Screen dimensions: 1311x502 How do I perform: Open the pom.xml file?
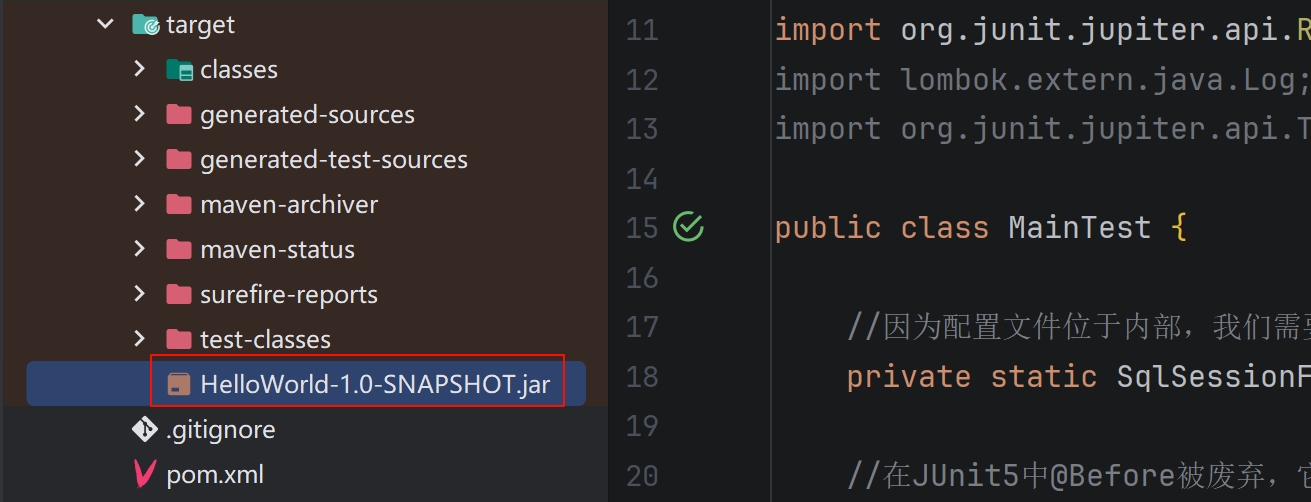coord(215,474)
